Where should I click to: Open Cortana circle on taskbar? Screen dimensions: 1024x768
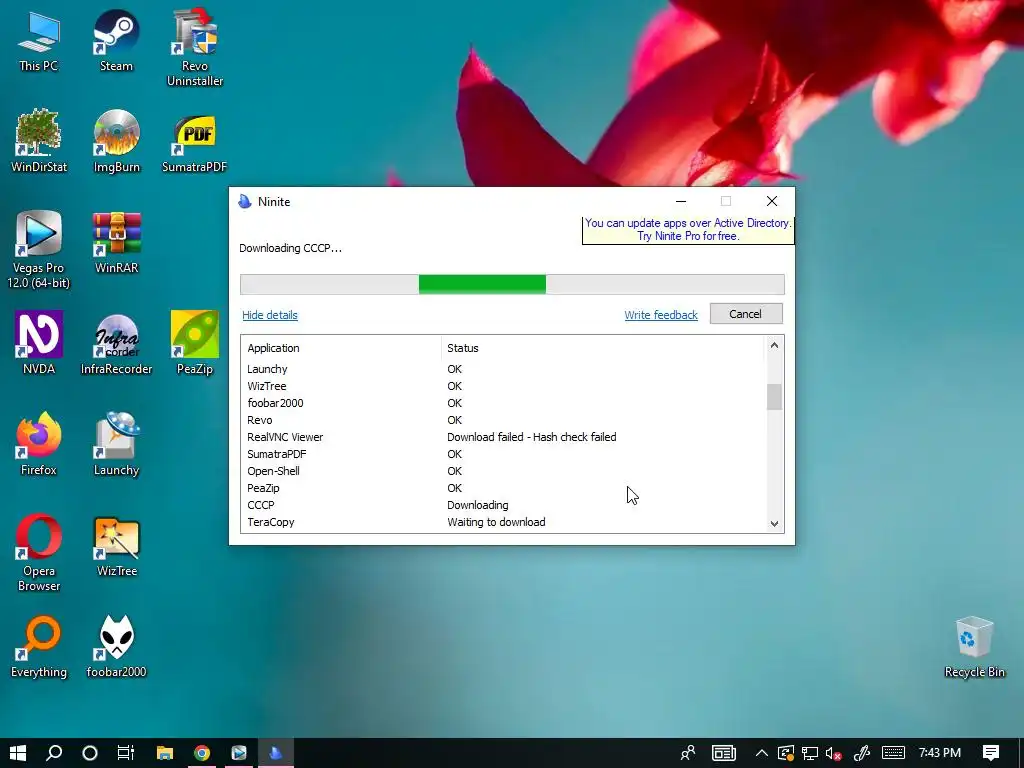90,753
